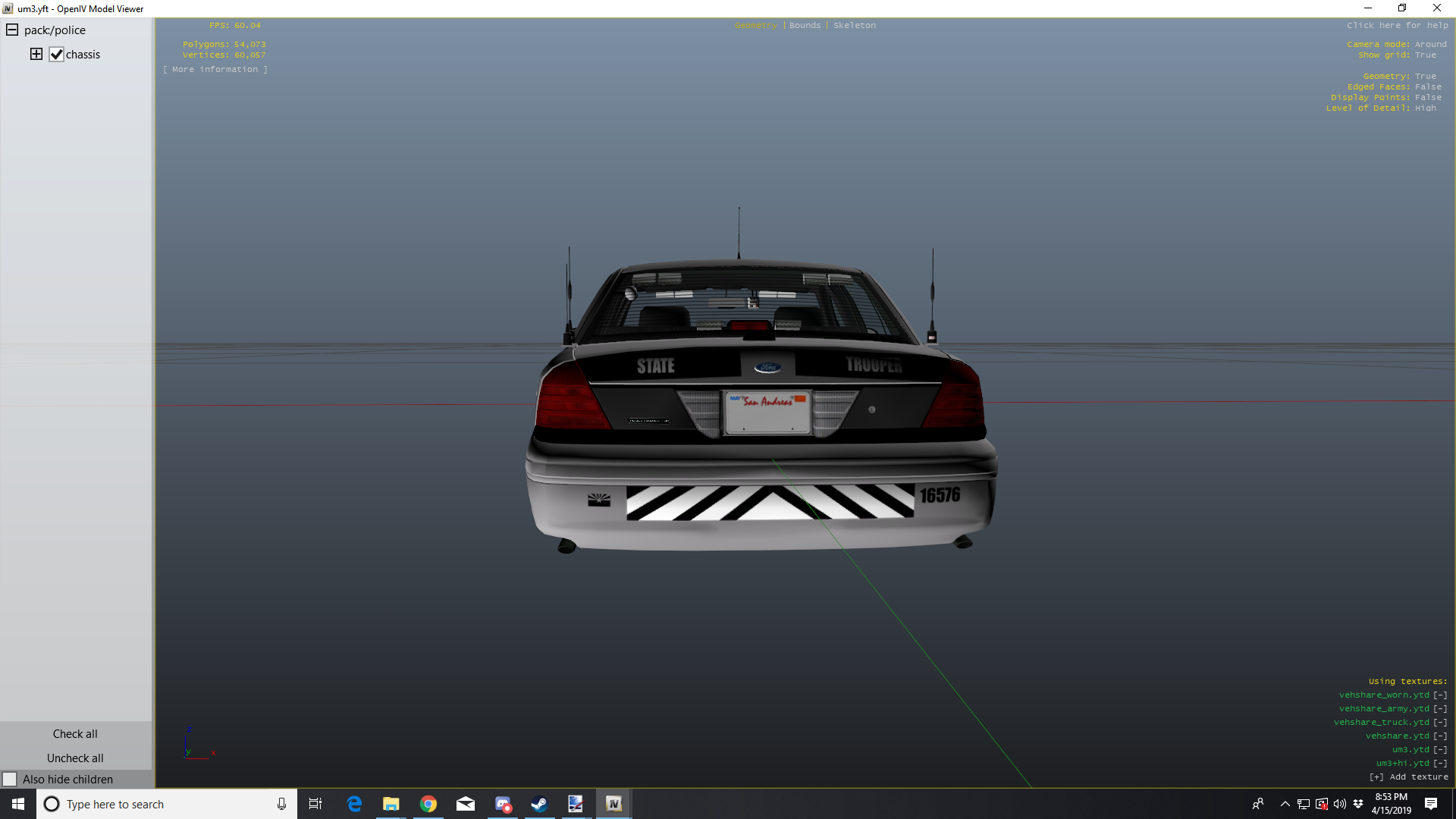The height and width of the screenshot is (819, 1456).
Task: Collapse the pack/police tree root
Action: (x=12, y=30)
